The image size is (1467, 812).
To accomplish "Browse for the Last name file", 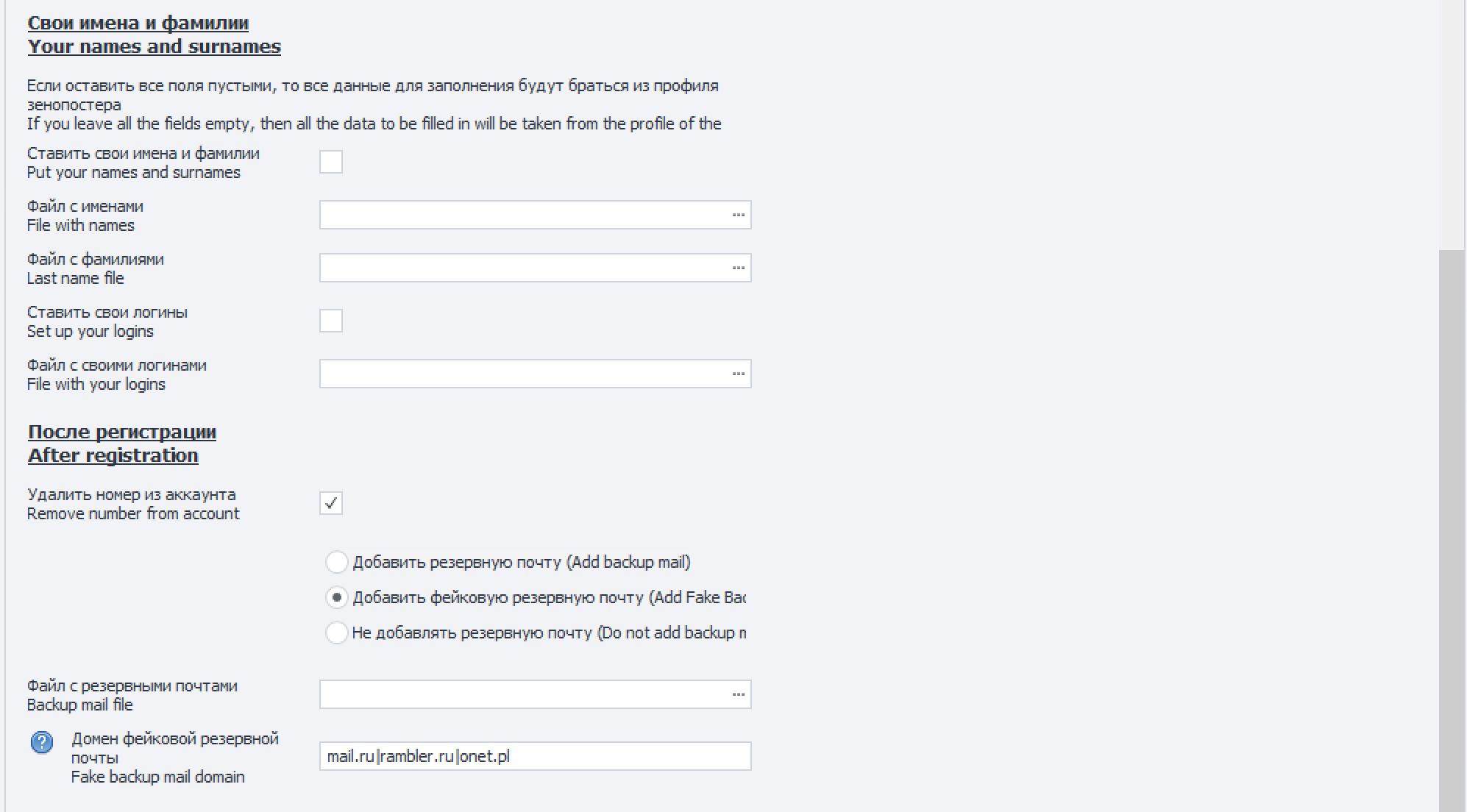I will 738,268.
